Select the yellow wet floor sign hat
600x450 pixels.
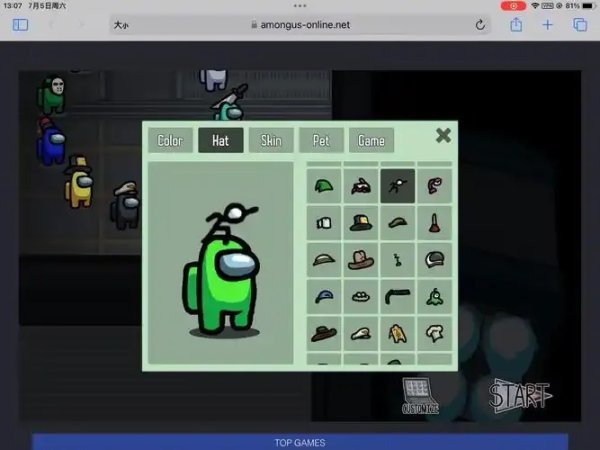click(398, 333)
